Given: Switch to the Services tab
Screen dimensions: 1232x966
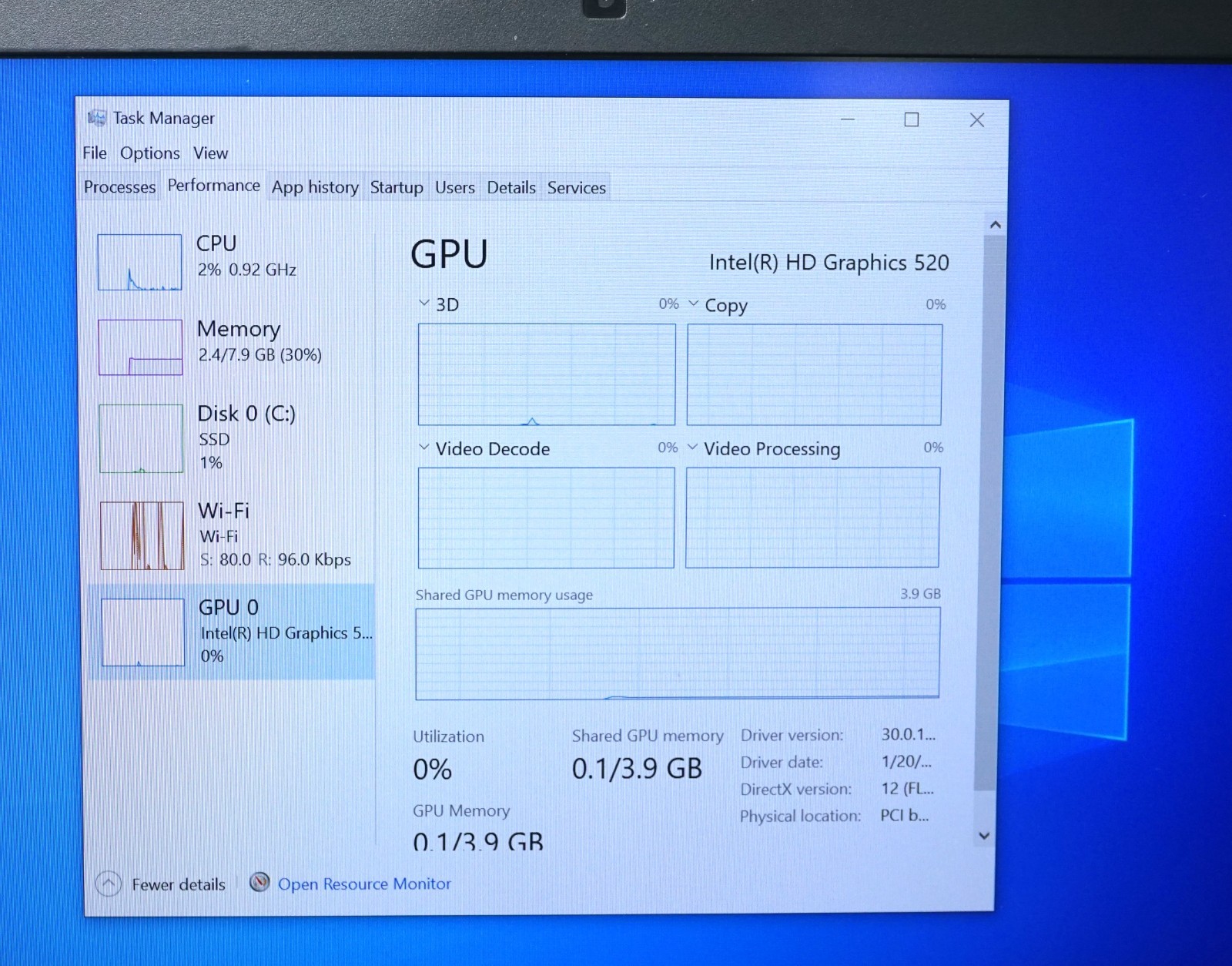Looking at the screenshot, I should (x=576, y=187).
